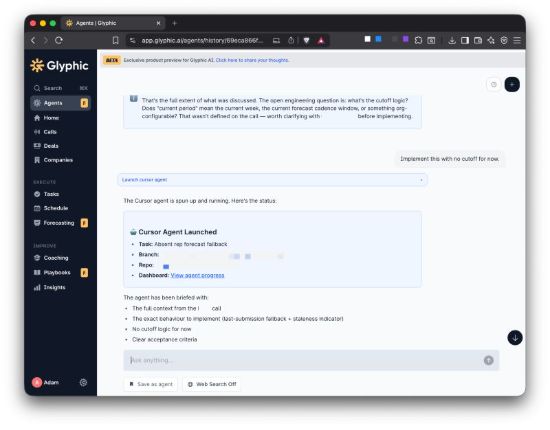Jump to bottom with down-arrow button
Viewport: 550px width, 430px height.
pyautogui.click(x=515, y=338)
